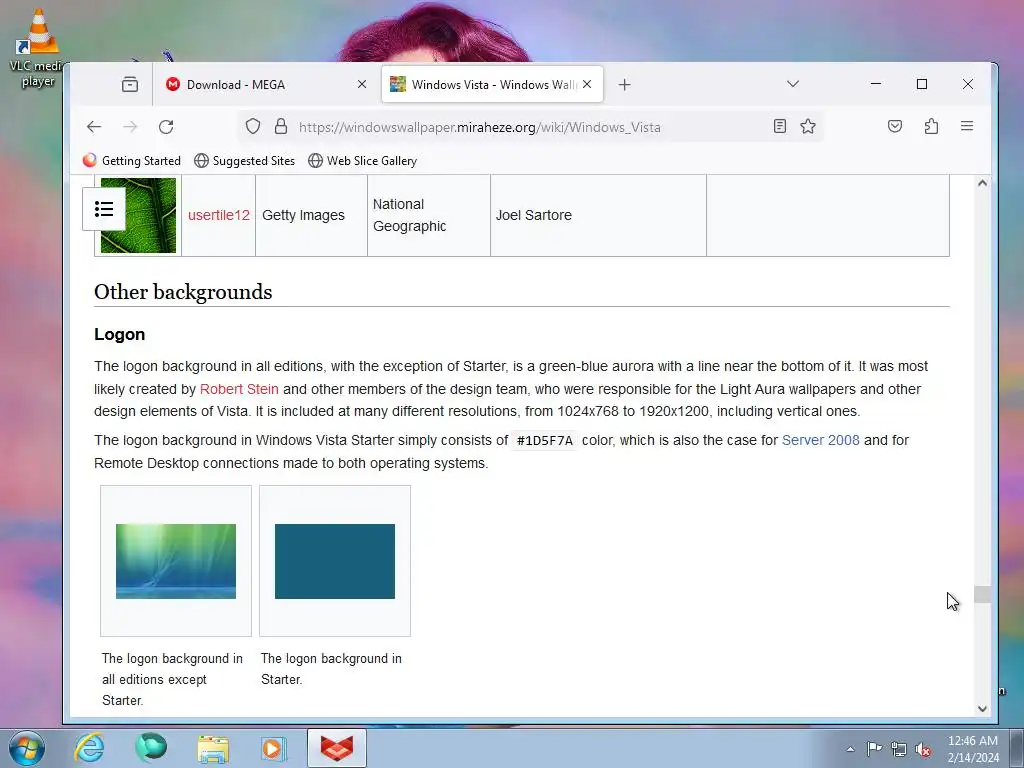Click the Show desktop button
This screenshot has height=768, width=1024.
tap(1017, 748)
